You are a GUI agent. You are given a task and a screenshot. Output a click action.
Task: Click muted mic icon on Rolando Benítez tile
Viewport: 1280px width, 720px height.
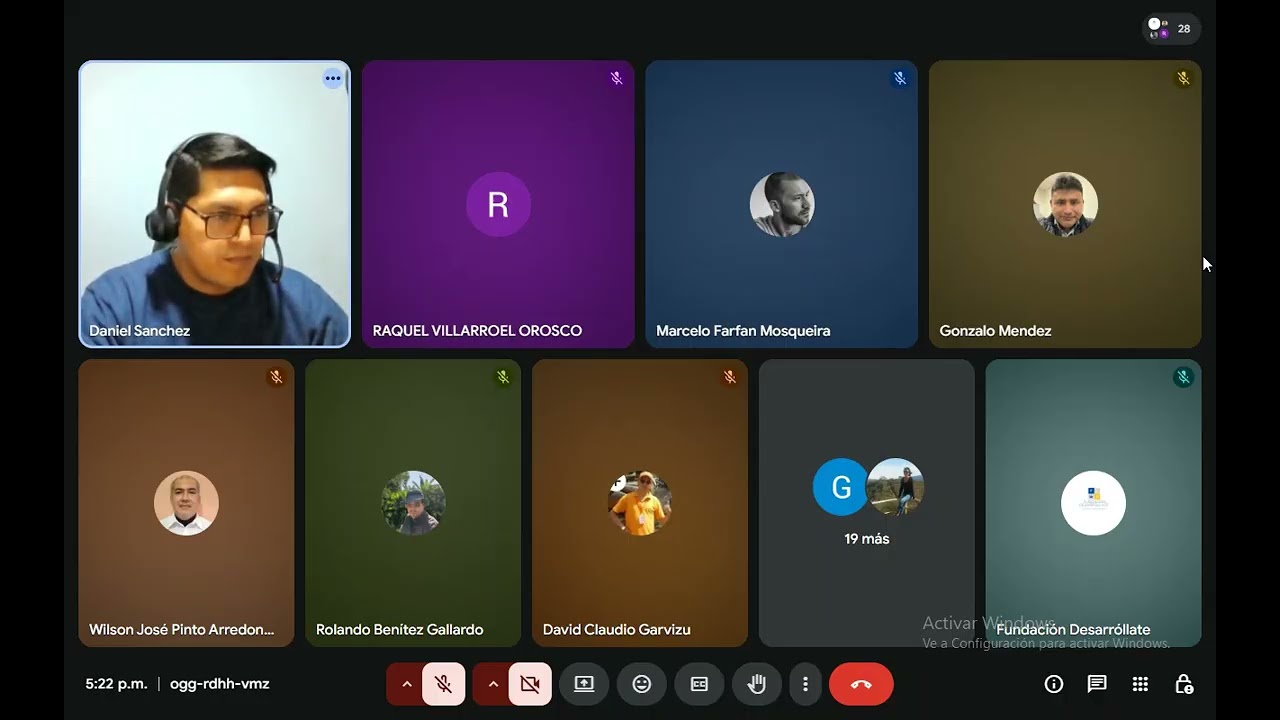pos(503,377)
